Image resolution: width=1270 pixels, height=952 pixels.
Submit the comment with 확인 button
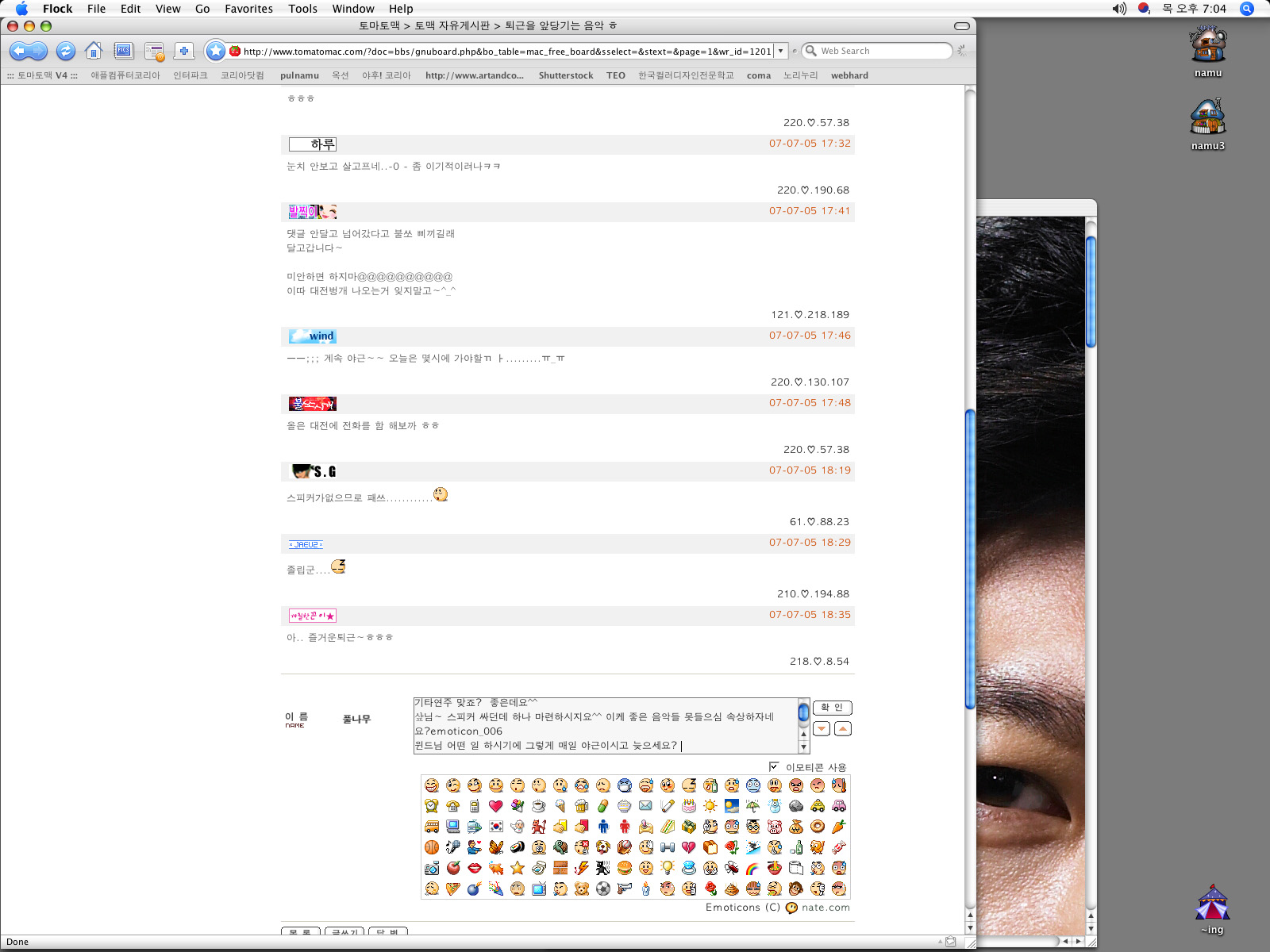[833, 708]
